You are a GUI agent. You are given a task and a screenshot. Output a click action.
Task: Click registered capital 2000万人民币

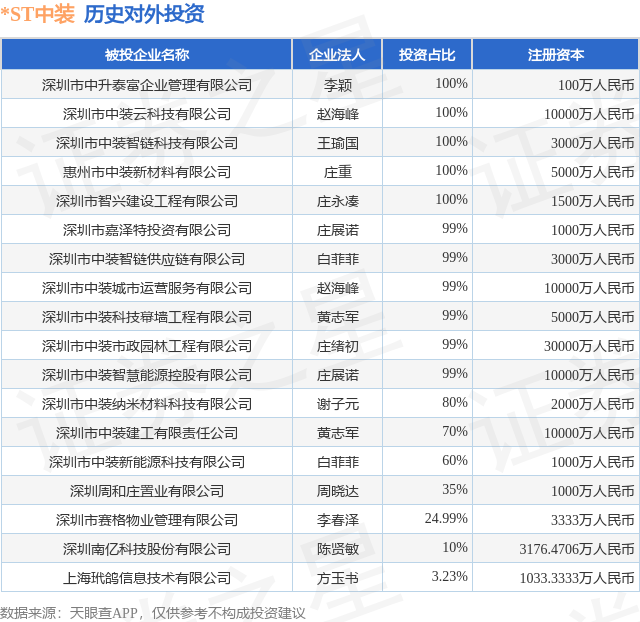coord(593,404)
